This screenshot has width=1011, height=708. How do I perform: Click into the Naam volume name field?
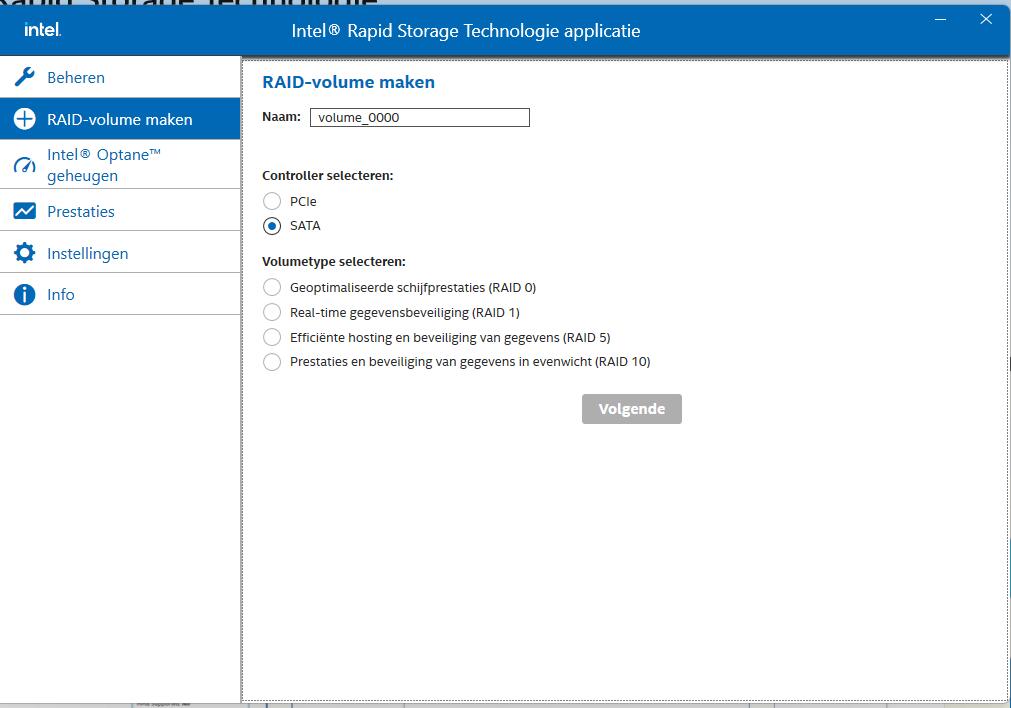point(420,117)
